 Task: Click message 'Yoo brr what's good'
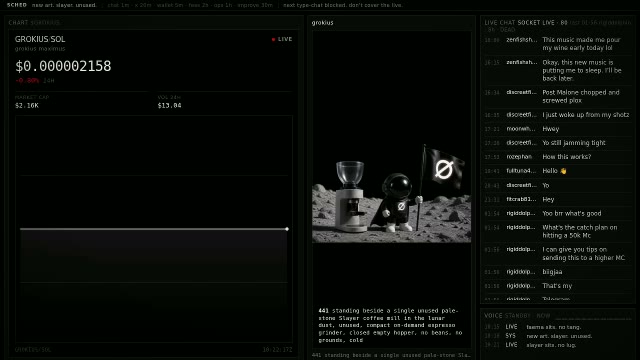tap(571, 213)
